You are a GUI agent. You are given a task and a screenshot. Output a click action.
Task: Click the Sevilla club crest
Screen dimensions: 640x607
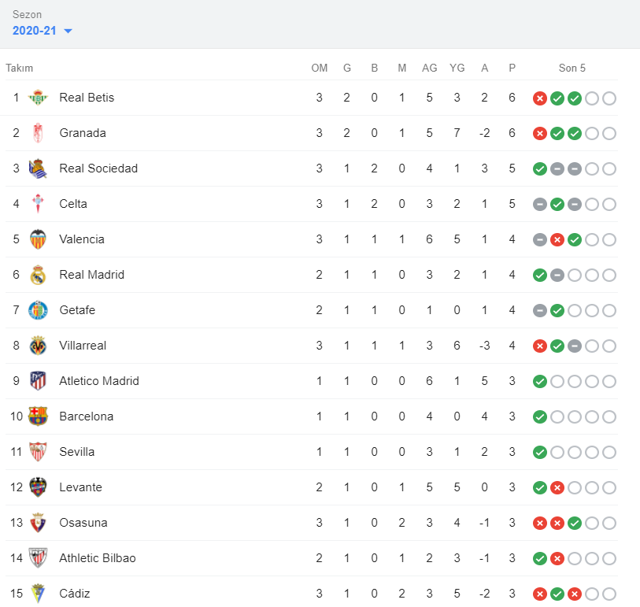pyautogui.click(x=38, y=452)
